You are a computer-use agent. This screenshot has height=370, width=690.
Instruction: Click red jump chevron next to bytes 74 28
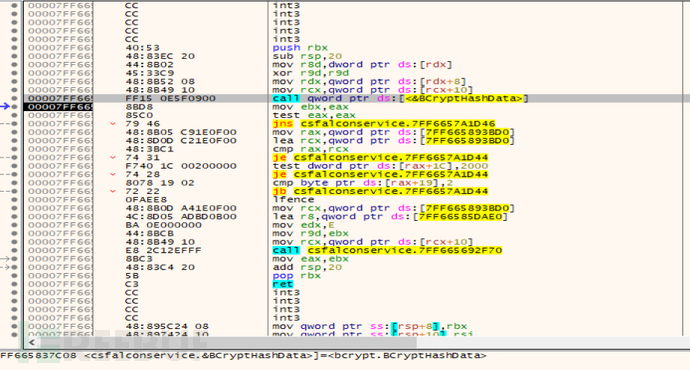(x=113, y=174)
